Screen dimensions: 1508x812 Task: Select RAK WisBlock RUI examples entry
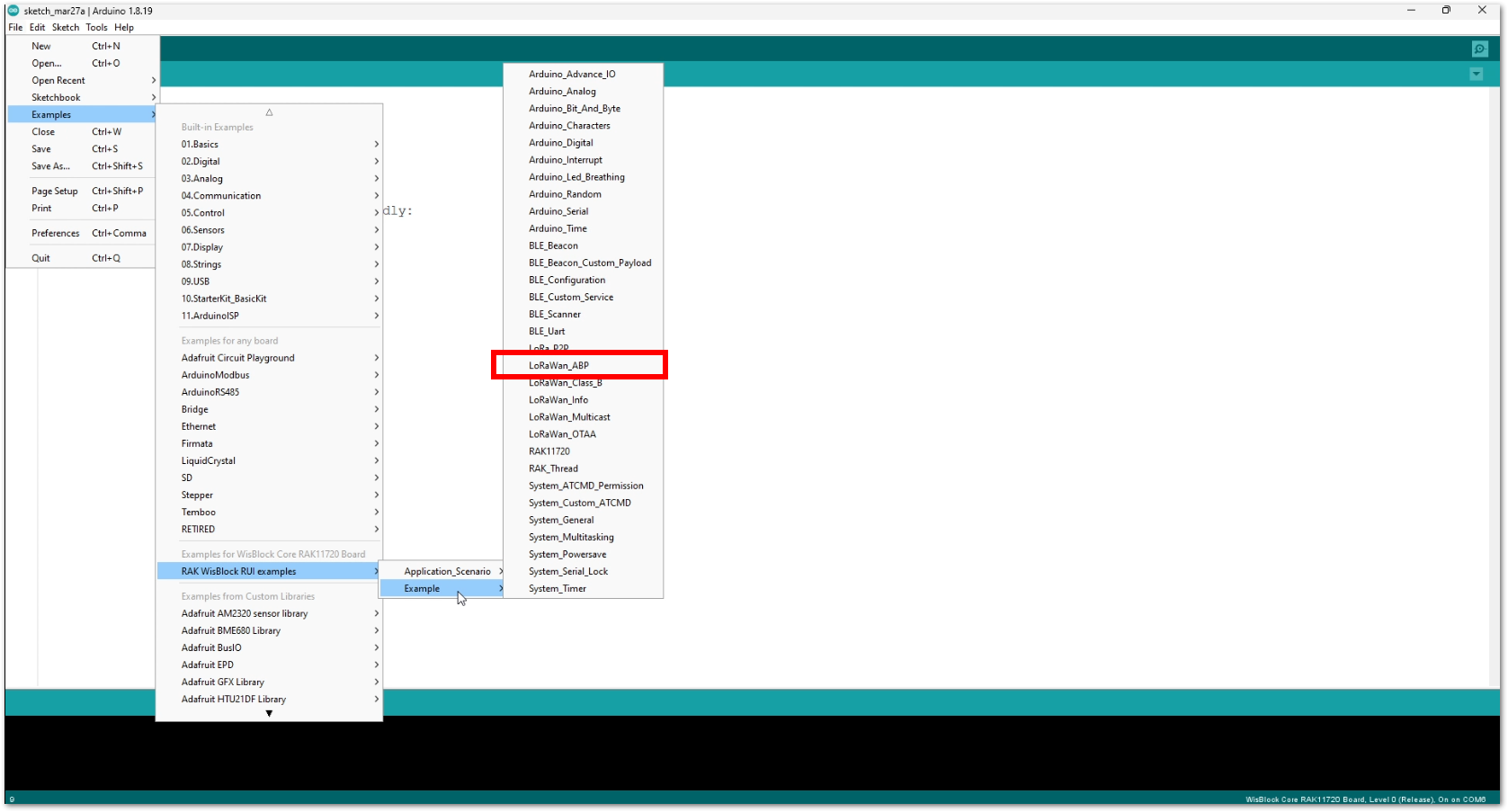point(269,571)
